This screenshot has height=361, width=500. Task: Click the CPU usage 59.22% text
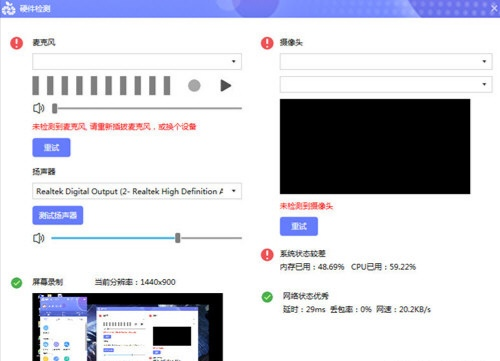tap(383, 267)
